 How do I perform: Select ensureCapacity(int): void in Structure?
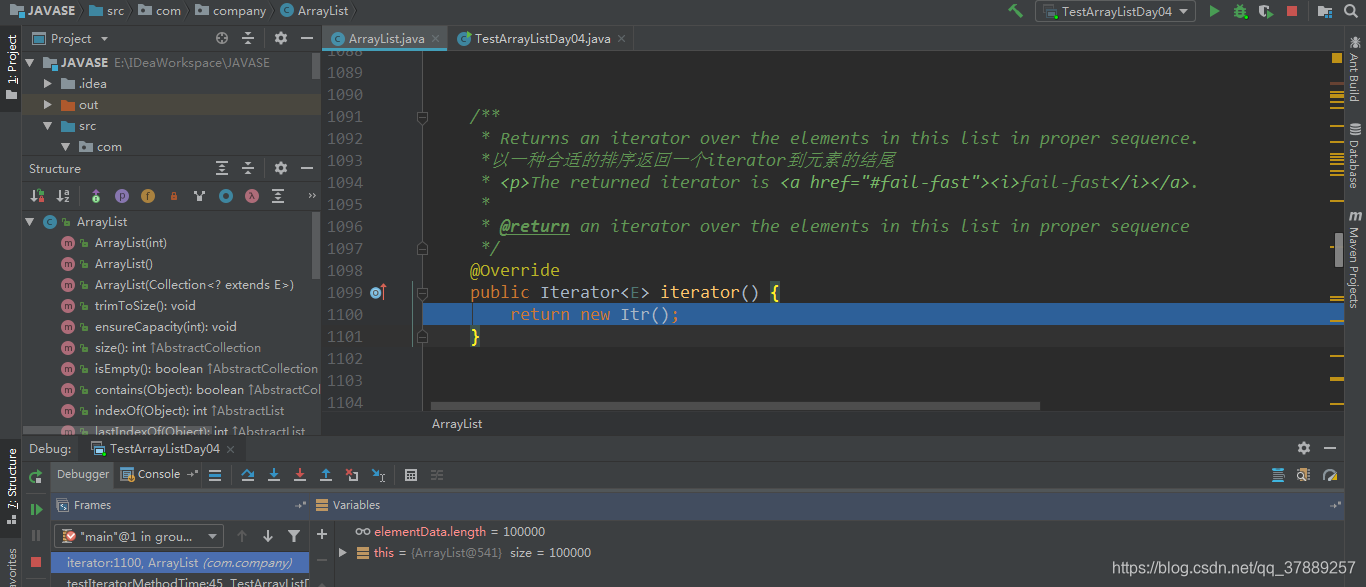click(165, 327)
